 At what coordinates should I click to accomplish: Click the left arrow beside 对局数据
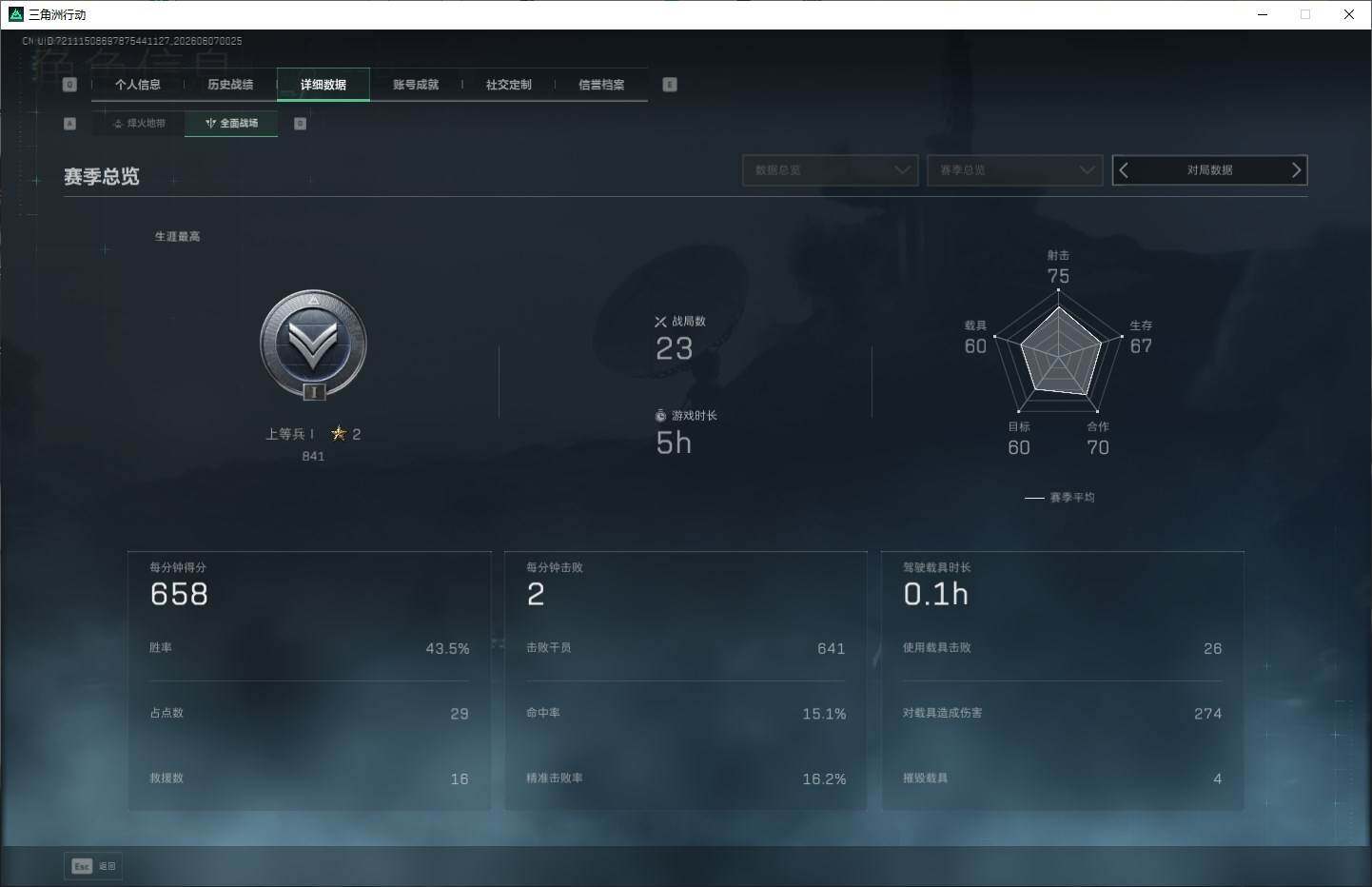[x=1124, y=170]
